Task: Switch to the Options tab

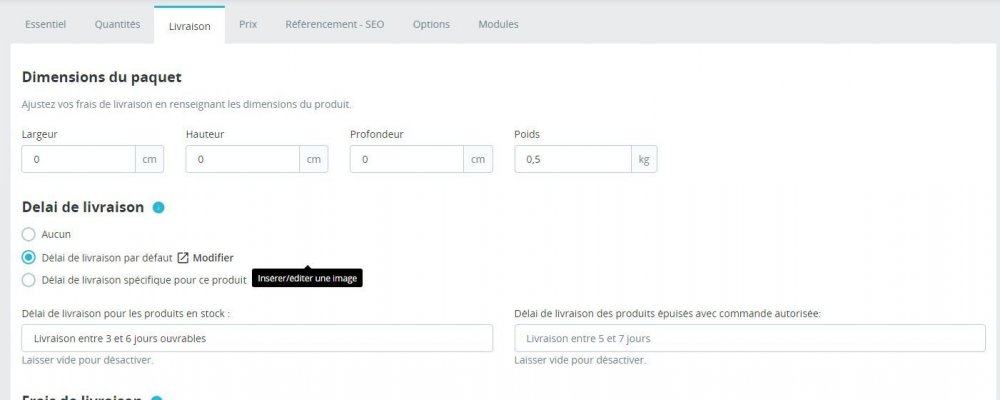Action: pyautogui.click(x=431, y=25)
